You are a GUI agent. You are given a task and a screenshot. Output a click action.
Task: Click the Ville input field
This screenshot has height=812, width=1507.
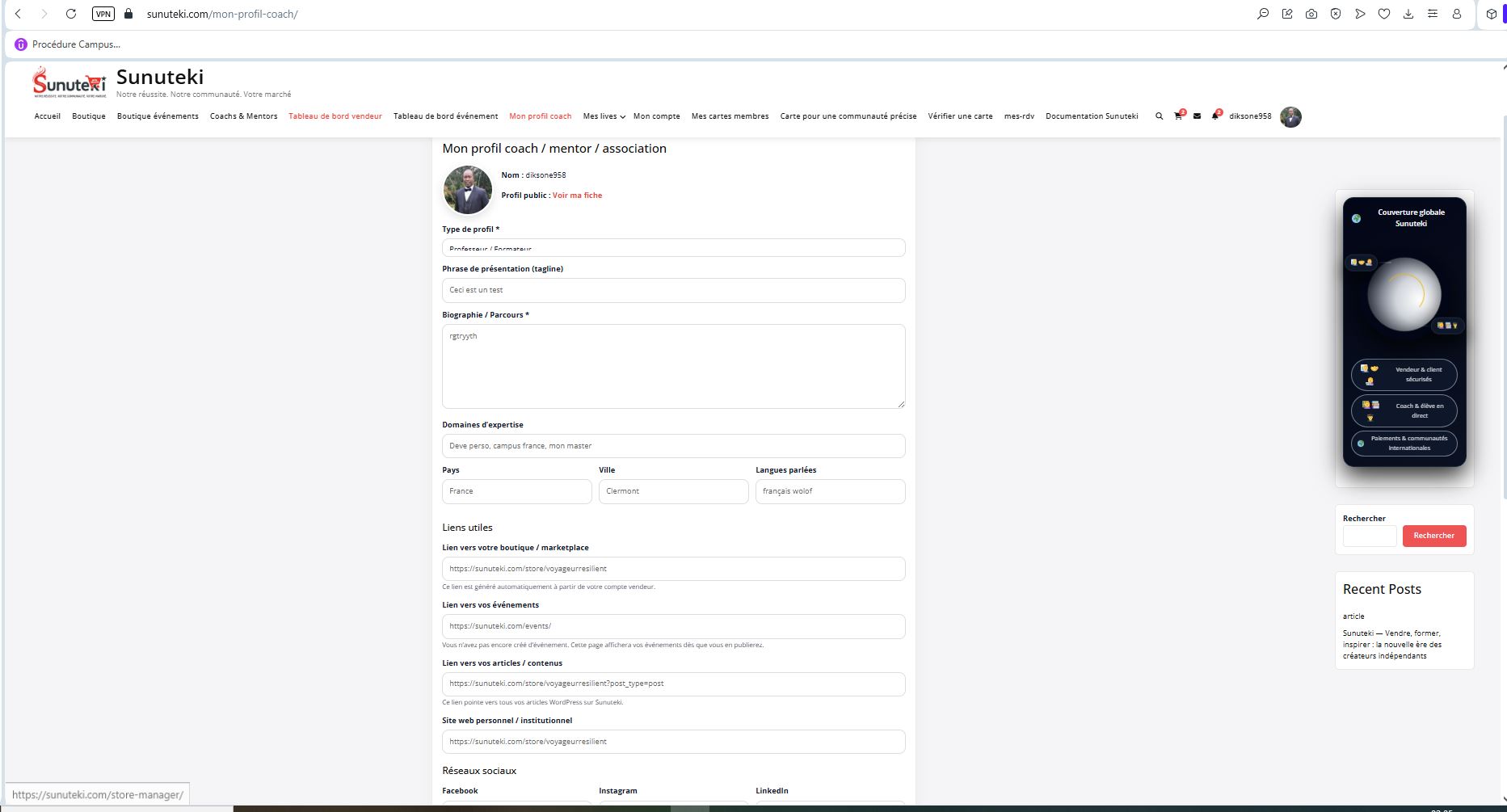click(x=673, y=491)
